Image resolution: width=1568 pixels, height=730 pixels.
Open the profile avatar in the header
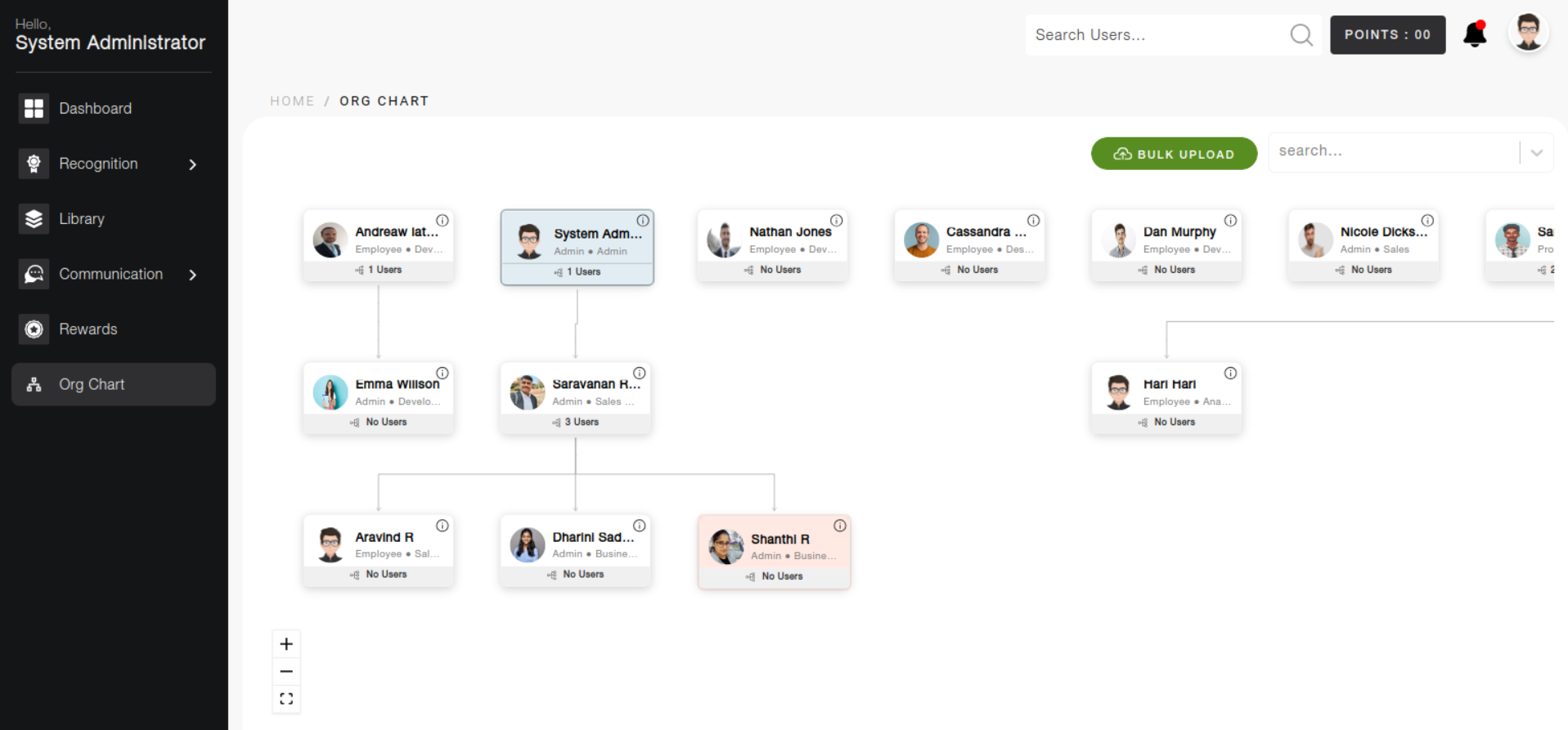[1527, 34]
